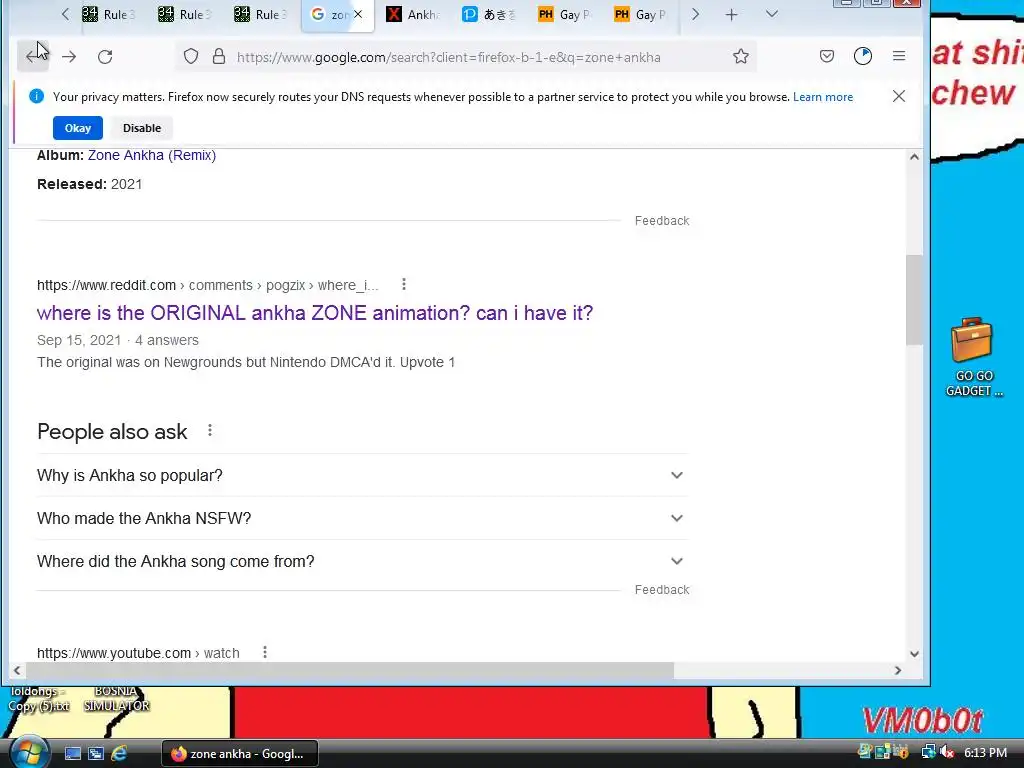Click the Show Desktop quick launch icon
The width and height of the screenshot is (1024, 768).
tap(72, 754)
